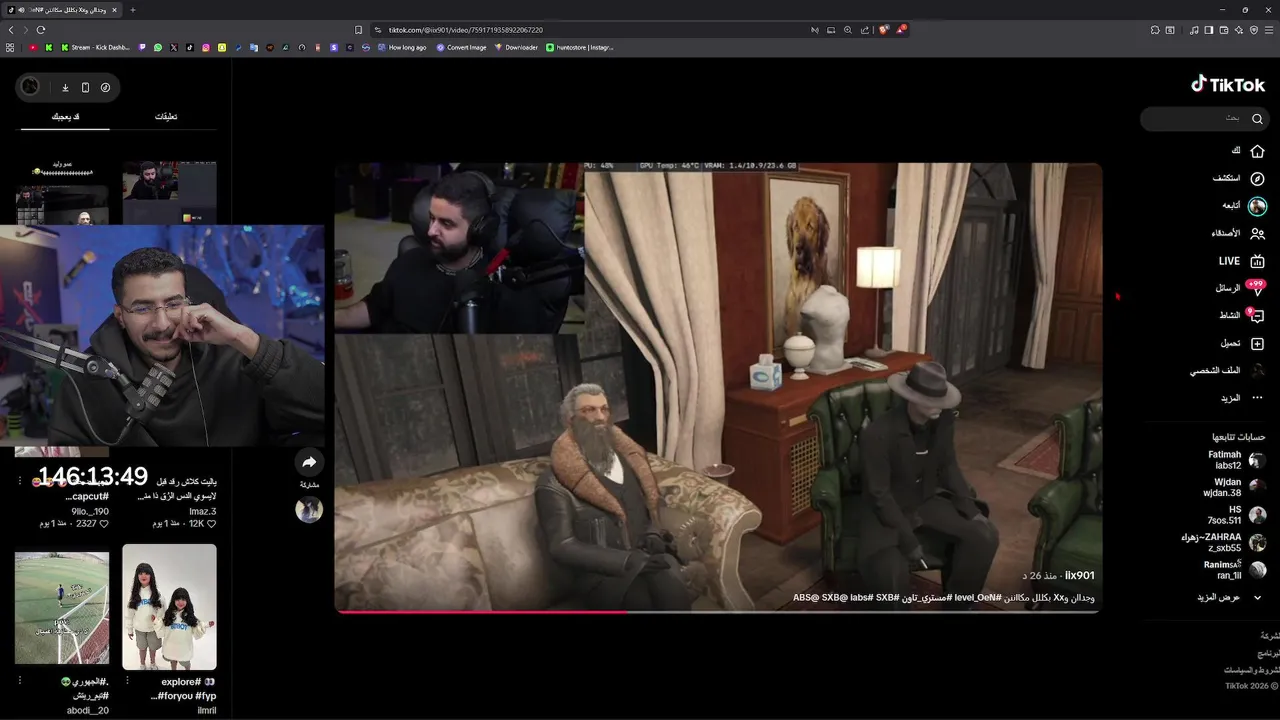Click the compass icon in the floating pill

pos(105,87)
